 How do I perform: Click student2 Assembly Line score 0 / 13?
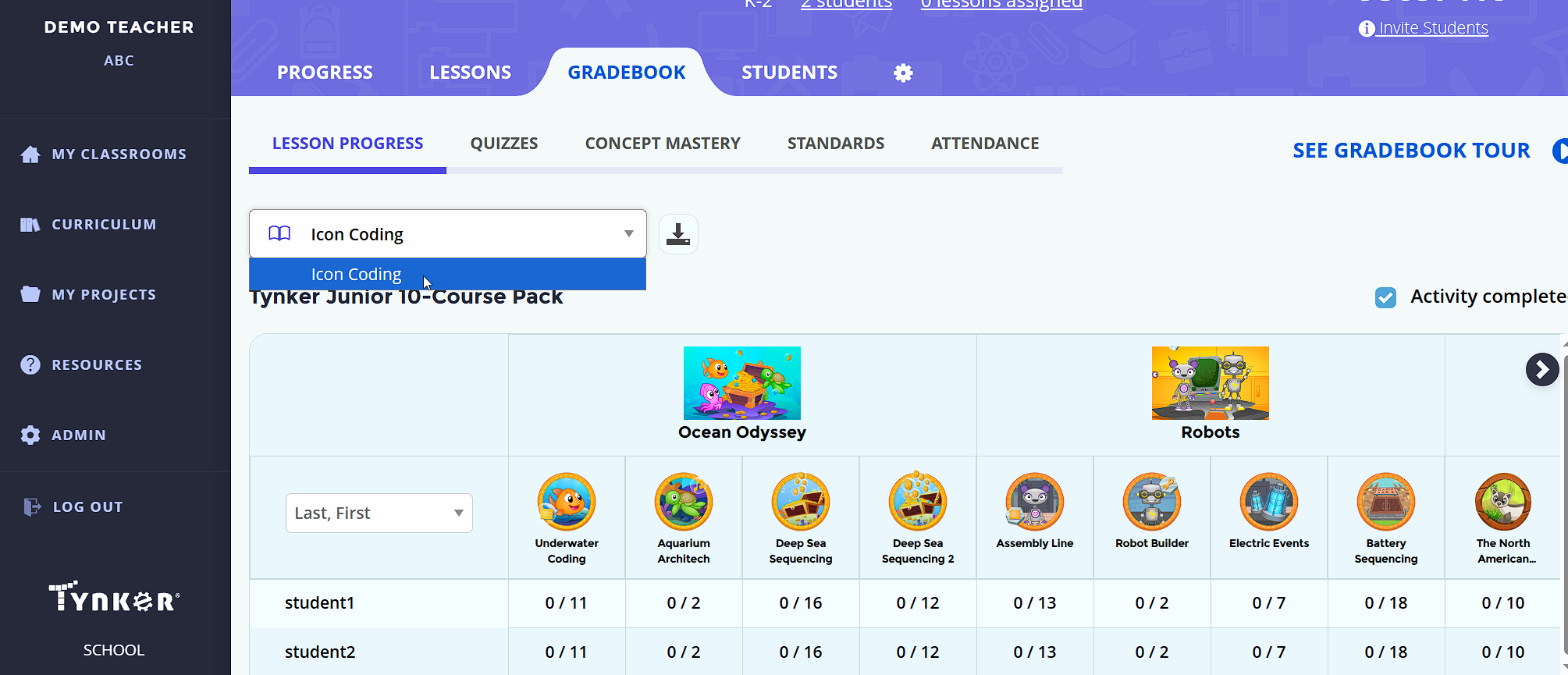[x=1035, y=652]
